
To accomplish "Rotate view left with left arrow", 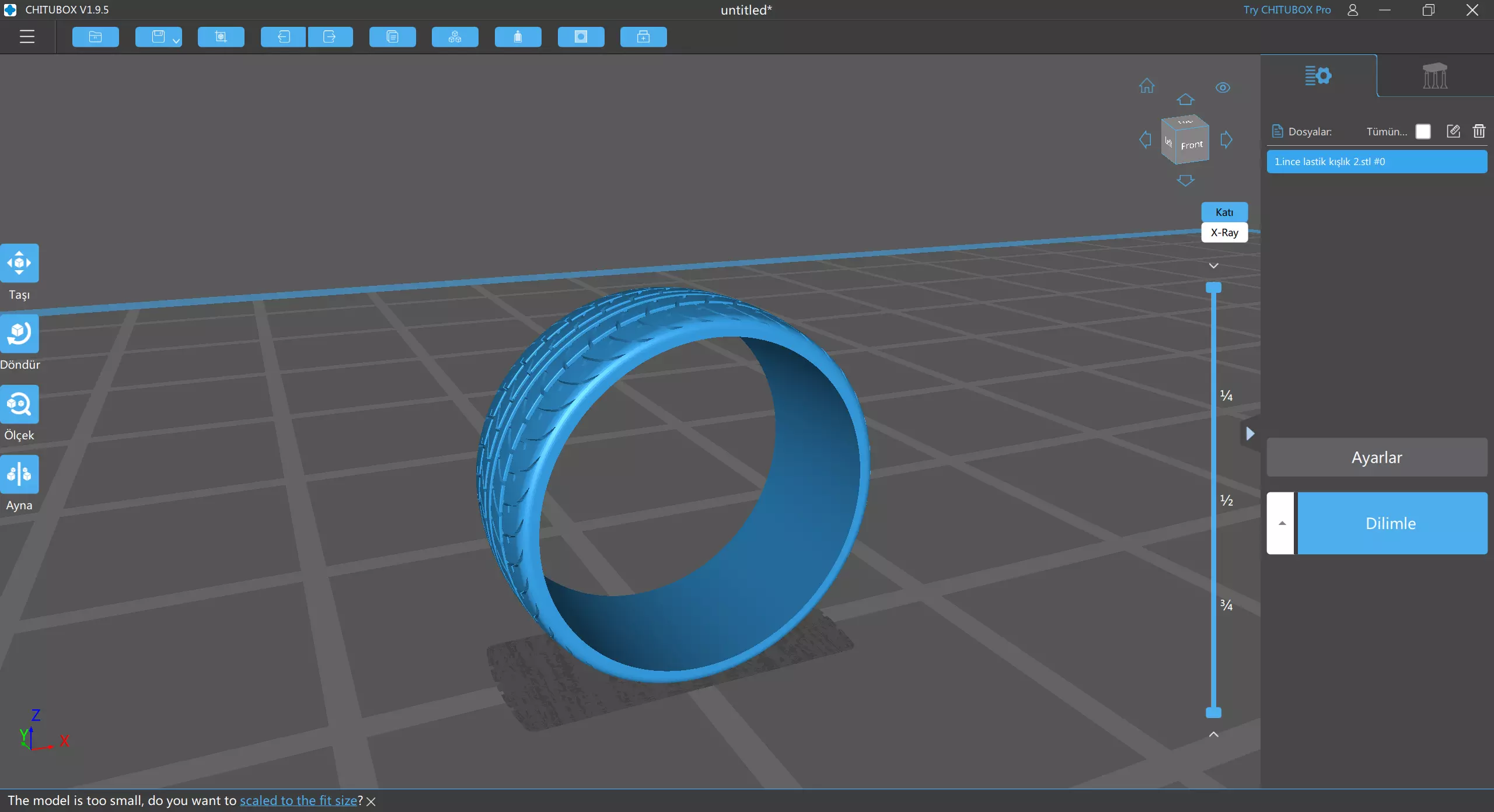I will point(1146,139).
